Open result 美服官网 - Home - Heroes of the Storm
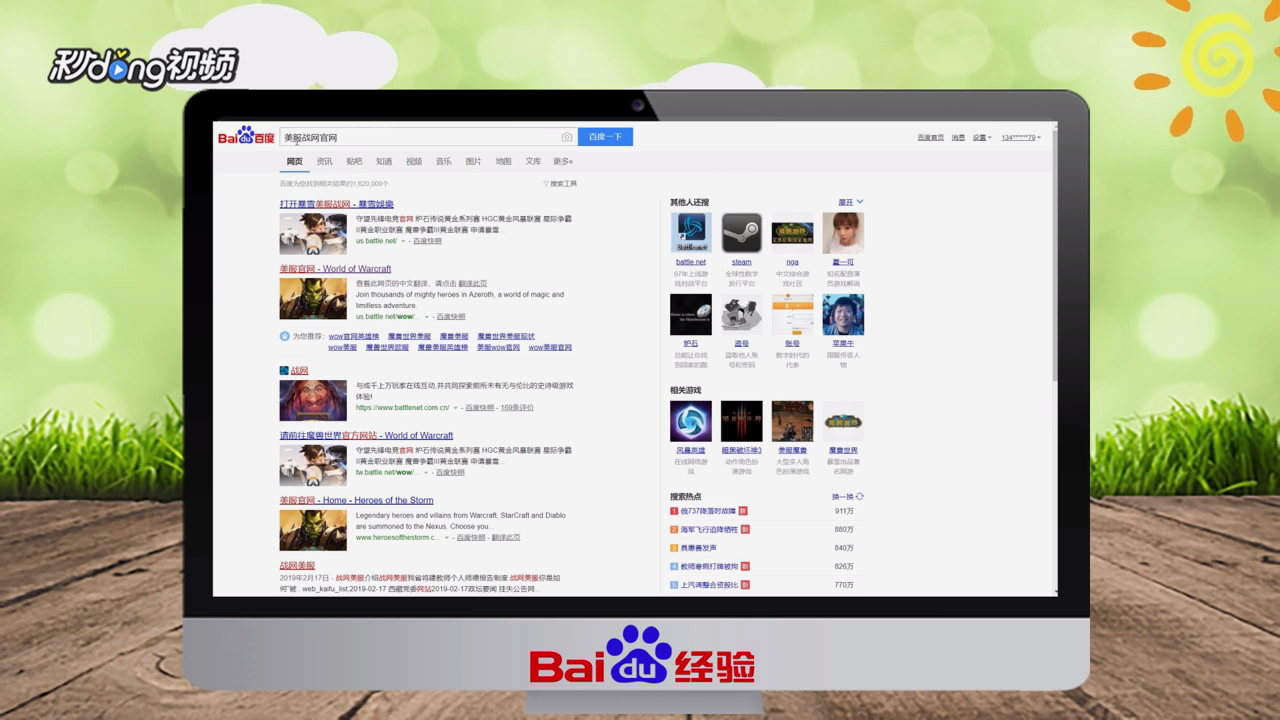The image size is (1280, 720). point(356,501)
